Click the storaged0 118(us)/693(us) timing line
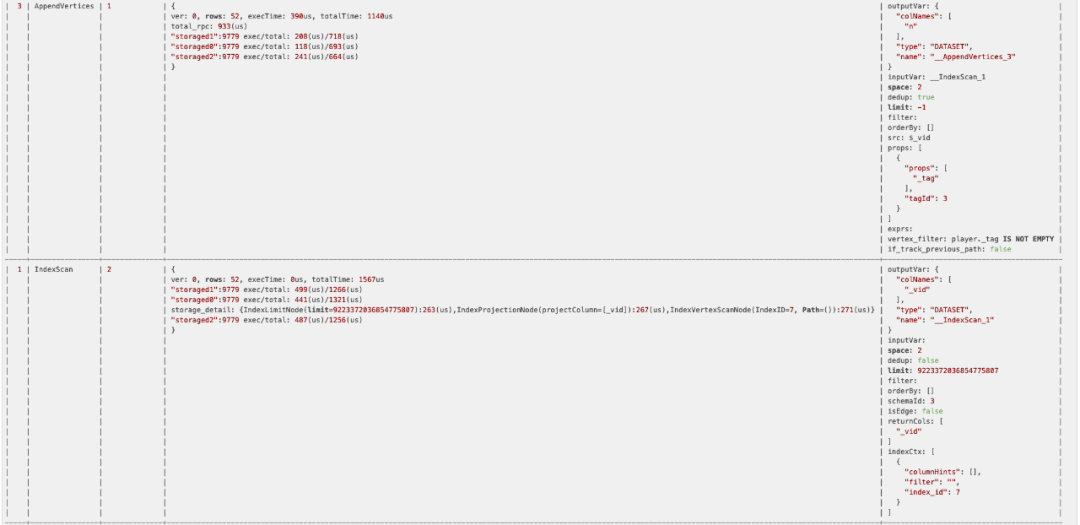 [264, 46]
